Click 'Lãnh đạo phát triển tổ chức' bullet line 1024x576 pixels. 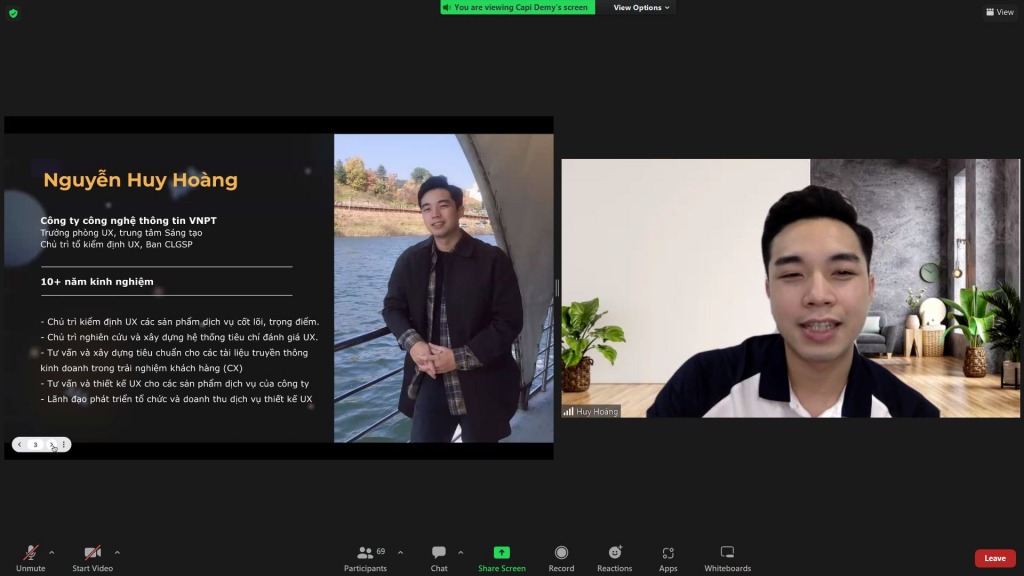coord(176,399)
